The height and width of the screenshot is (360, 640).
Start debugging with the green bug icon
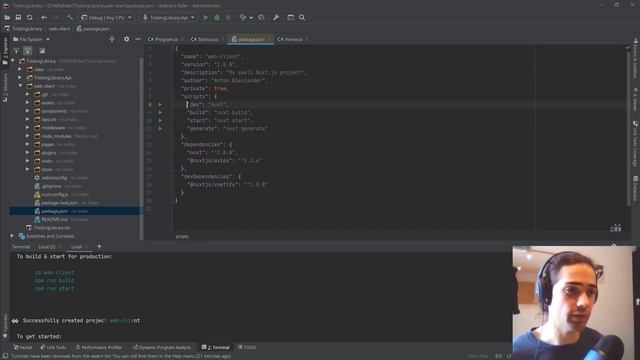(x=217, y=18)
